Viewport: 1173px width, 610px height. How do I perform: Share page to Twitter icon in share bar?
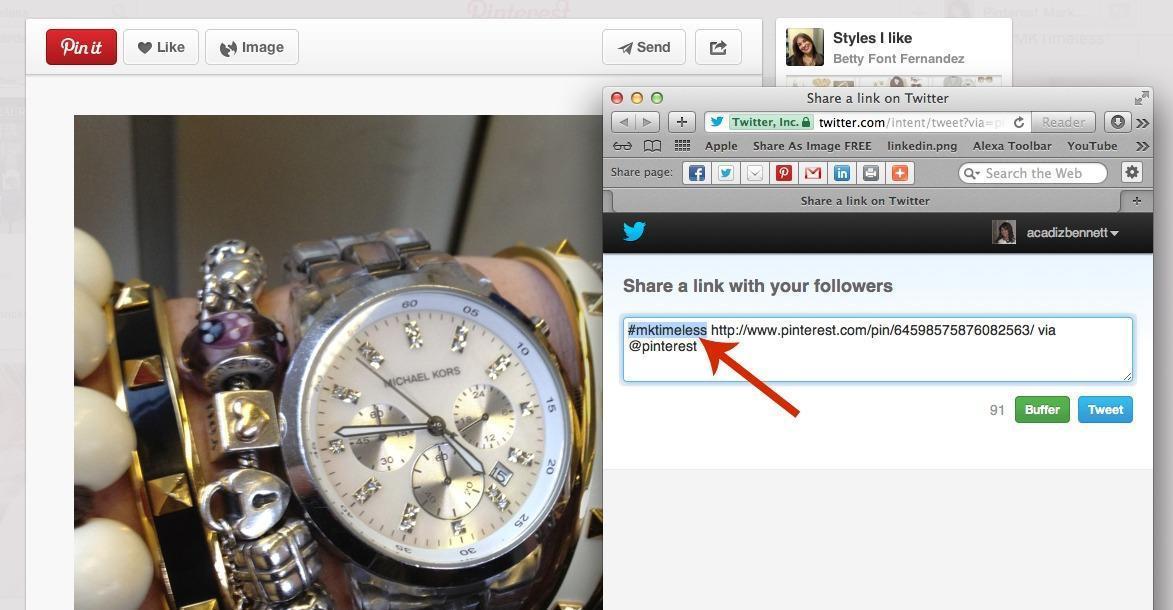pyautogui.click(x=726, y=173)
